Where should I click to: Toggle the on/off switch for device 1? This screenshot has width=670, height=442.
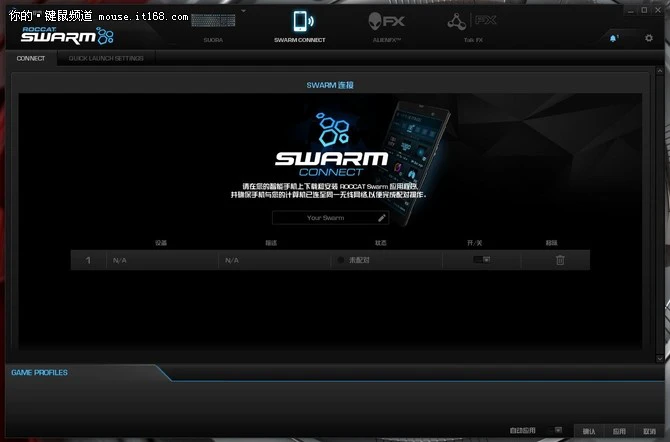(482, 260)
